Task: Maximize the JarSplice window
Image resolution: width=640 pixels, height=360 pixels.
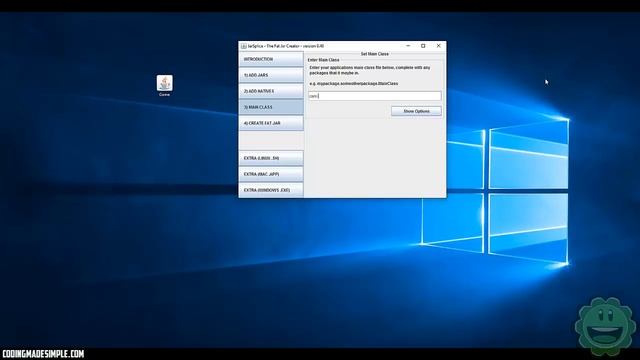Action: click(x=423, y=46)
